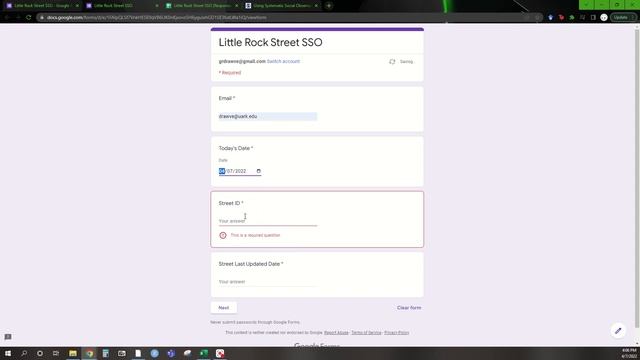
Task: Open the red-white app icon on taskbar
Action: point(220,353)
